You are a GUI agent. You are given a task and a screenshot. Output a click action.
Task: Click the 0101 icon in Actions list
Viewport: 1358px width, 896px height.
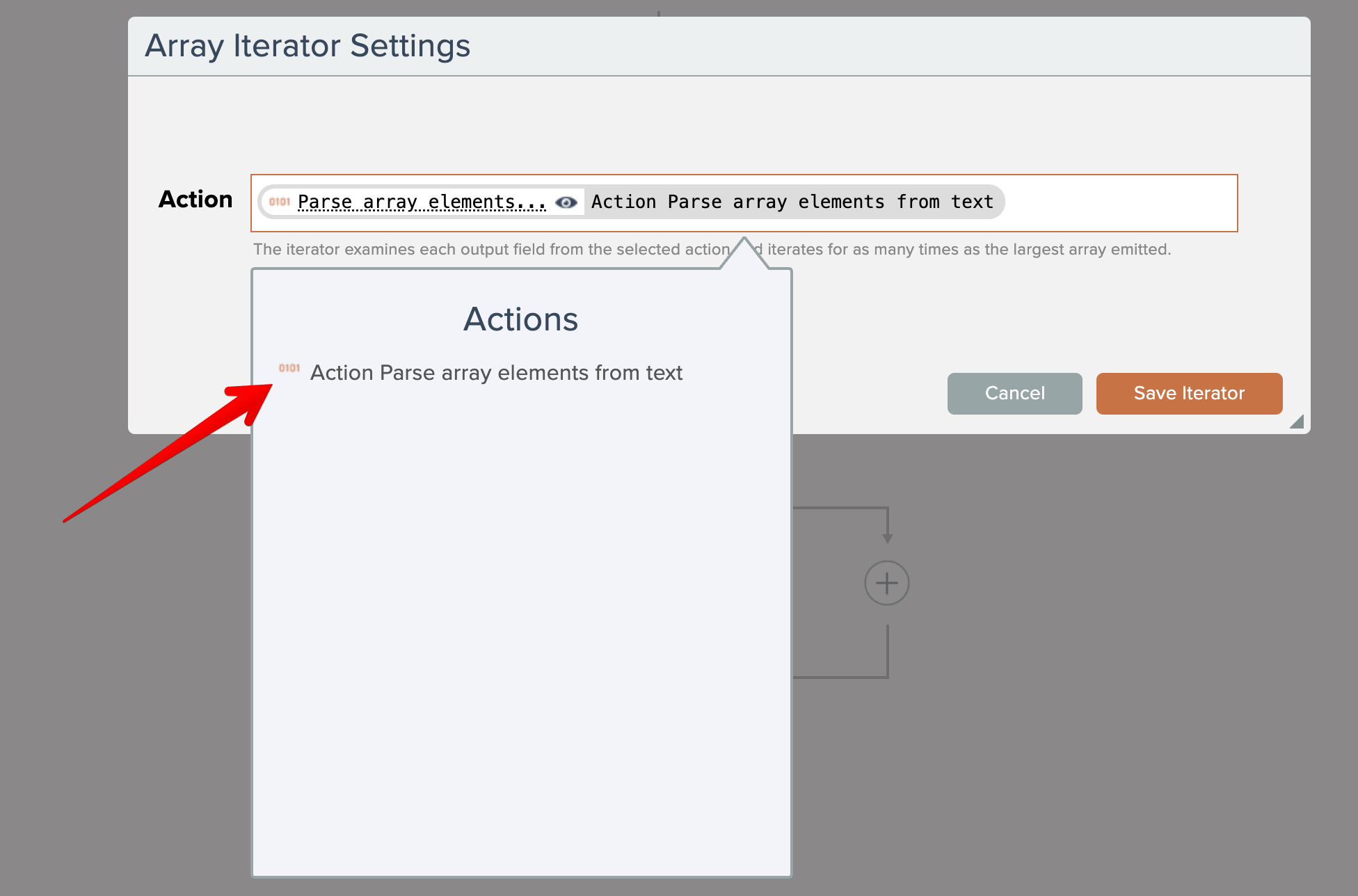click(x=289, y=368)
